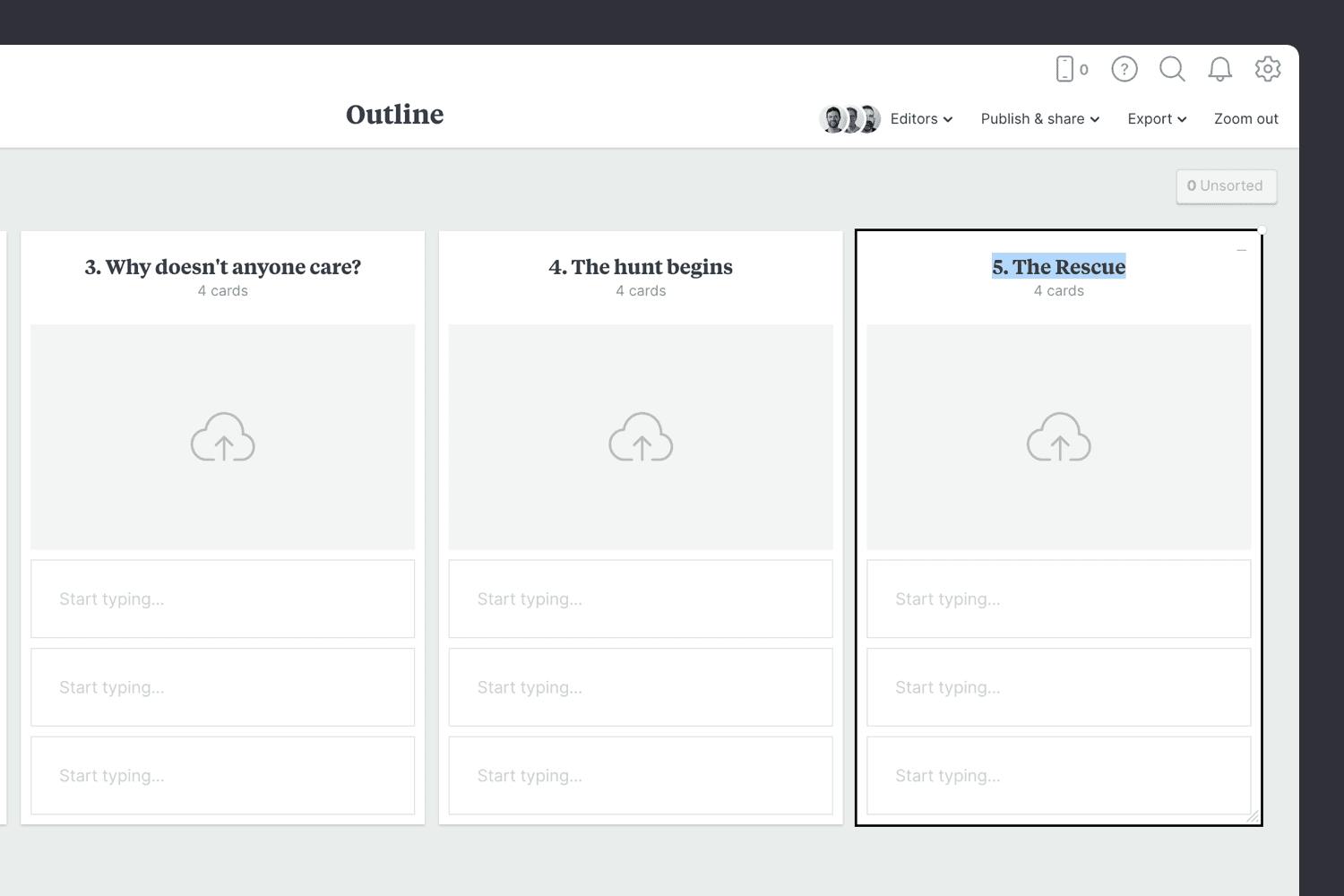1344x896 pixels.
Task: Click first Start typing card in The Rescue
Action: click(1058, 599)
